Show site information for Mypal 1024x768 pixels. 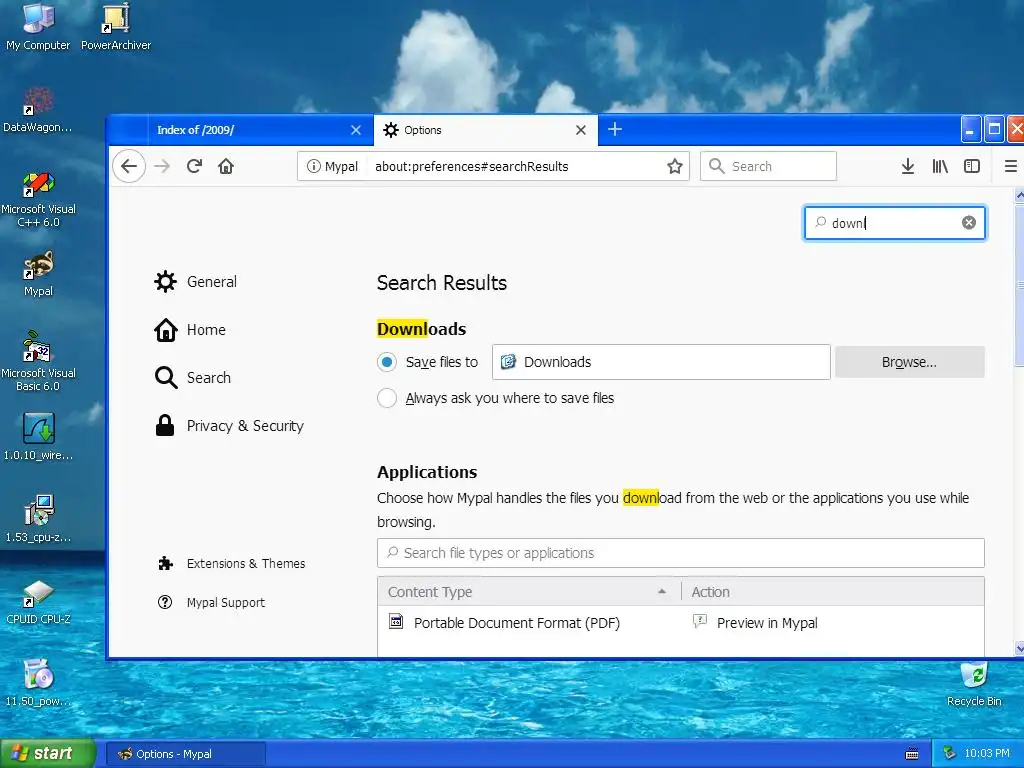[x=332, y=167]
